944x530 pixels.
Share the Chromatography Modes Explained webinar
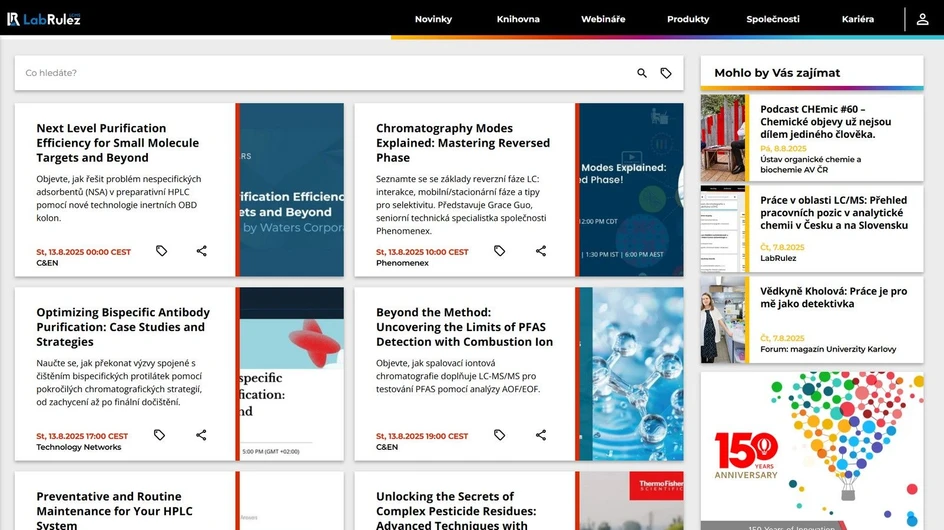(541, 251)
